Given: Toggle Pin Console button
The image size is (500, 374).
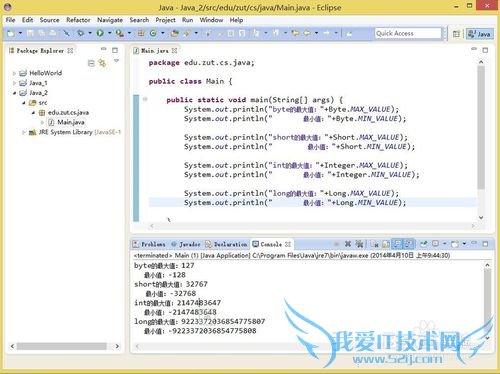Looking at the screenshot, I should point(423,244).
